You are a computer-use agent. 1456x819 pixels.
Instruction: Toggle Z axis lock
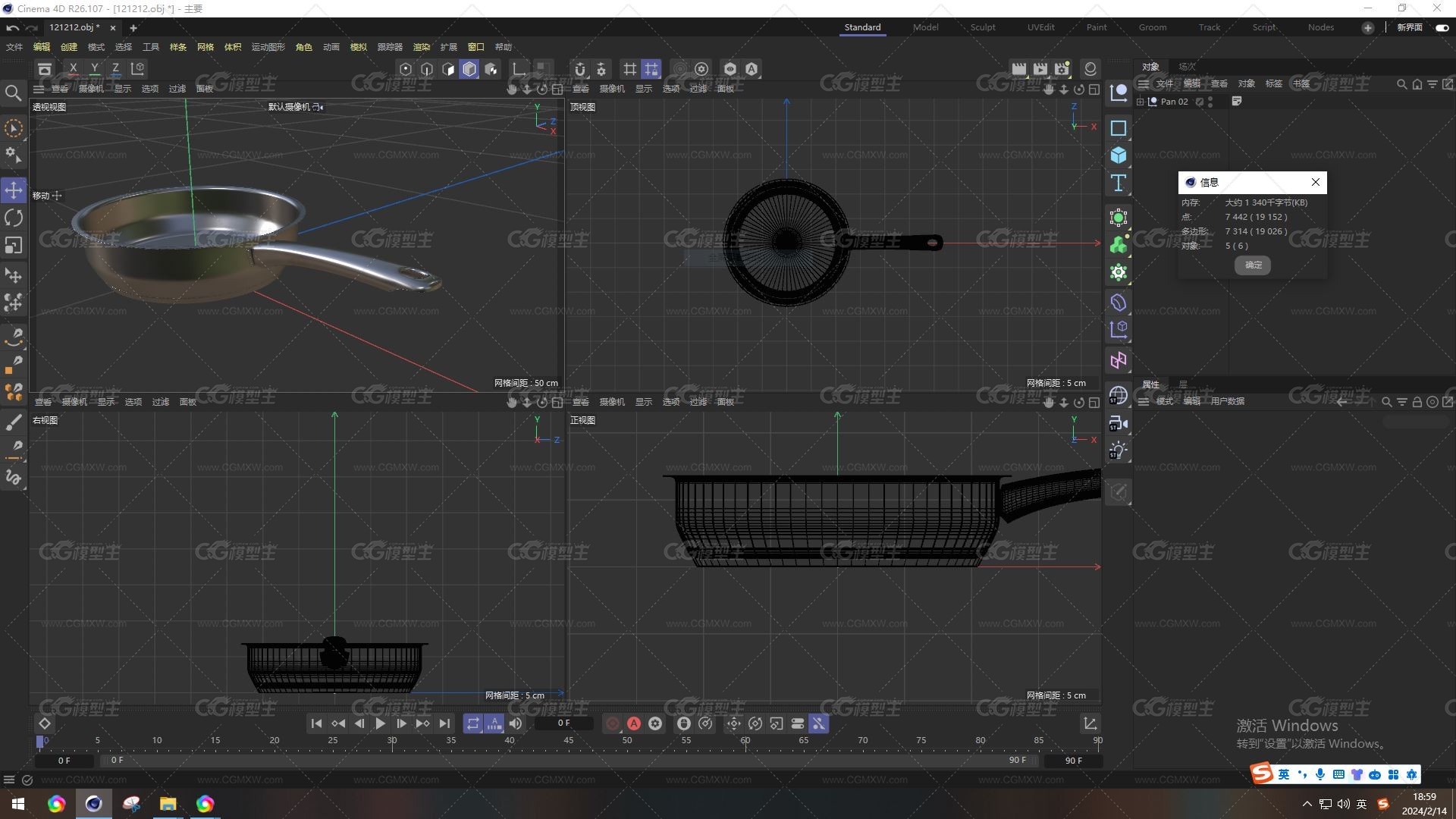click(x=115, y=69)
